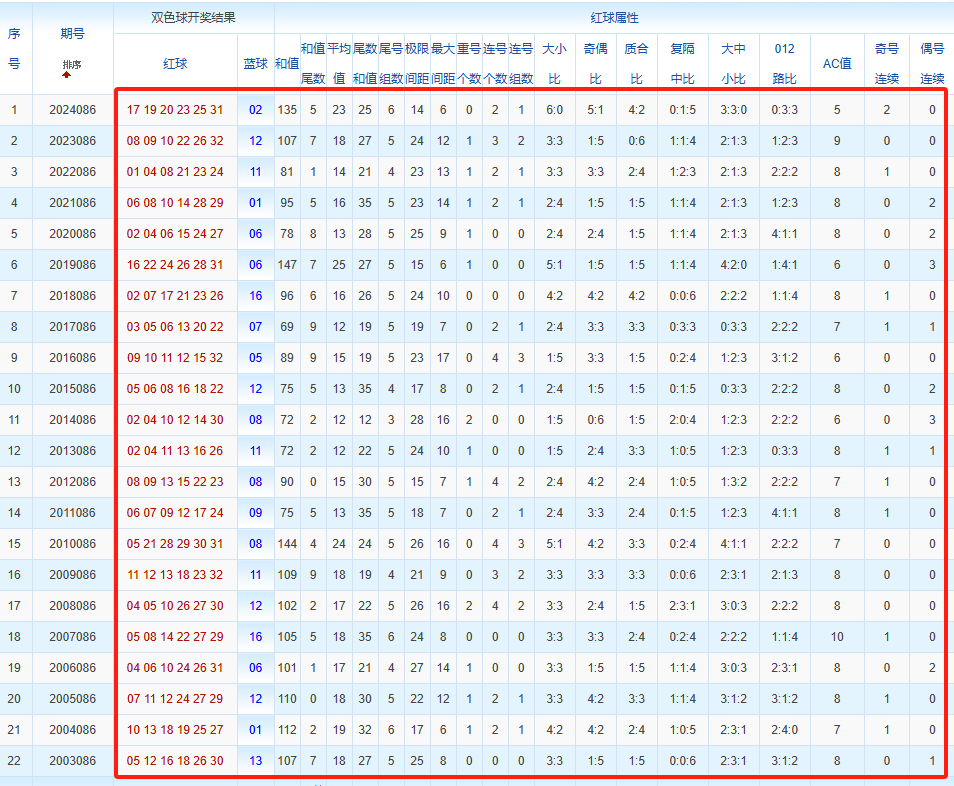Image resolution: width=954 pixels, height=786 pixels.
Task: Click the 序号 column header
Action: pos(14,49)
